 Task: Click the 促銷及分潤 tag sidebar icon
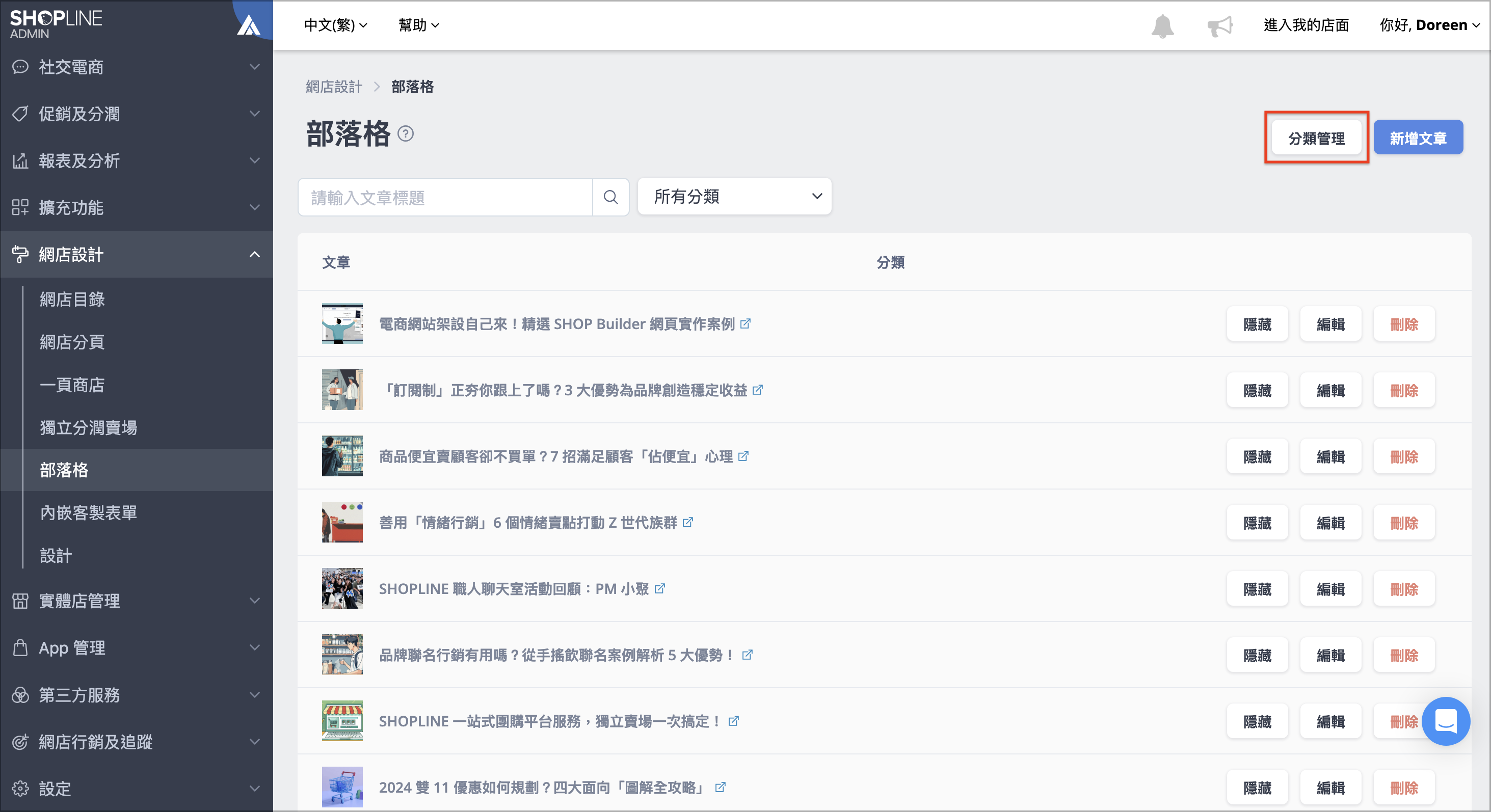20,114
